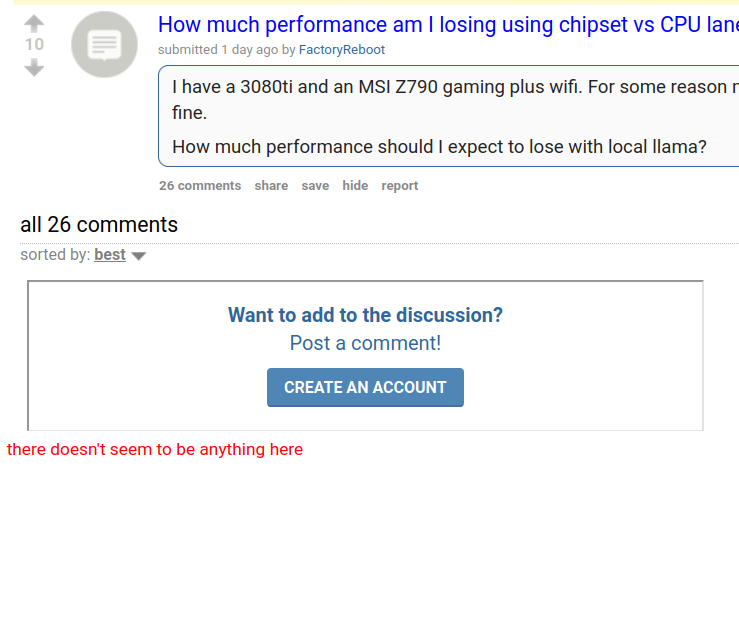Click the post score of 10
739x620 pixels.
coord(34,45)
